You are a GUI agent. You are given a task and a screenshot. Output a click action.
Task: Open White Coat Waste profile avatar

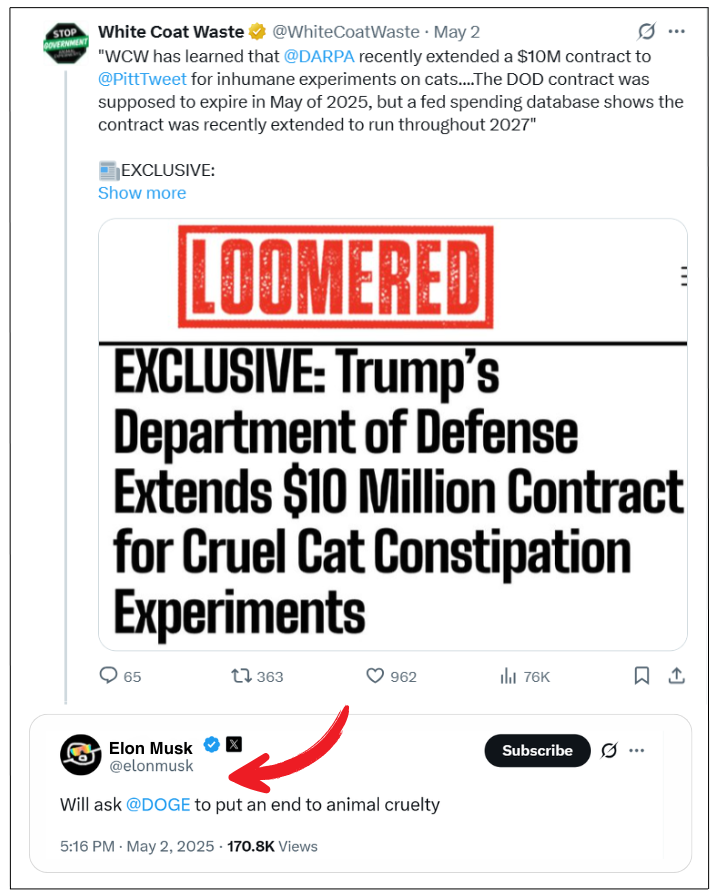(x=68, y=43)
